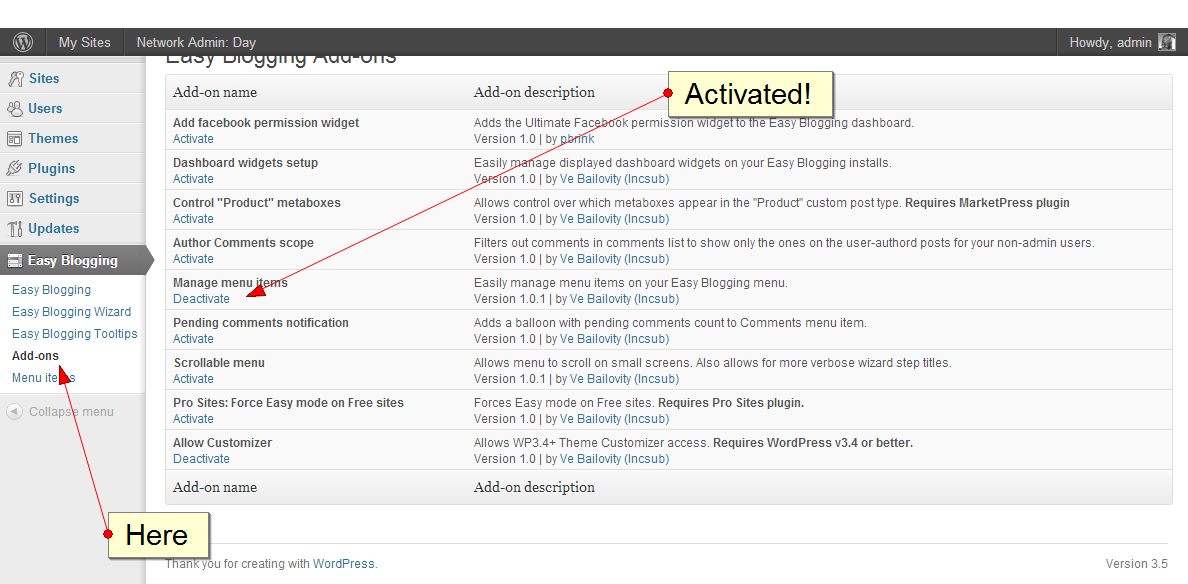Click the Add-on description footer at table bottom
The width and height of the screenshot is (1188, 584).
point(534,487)
